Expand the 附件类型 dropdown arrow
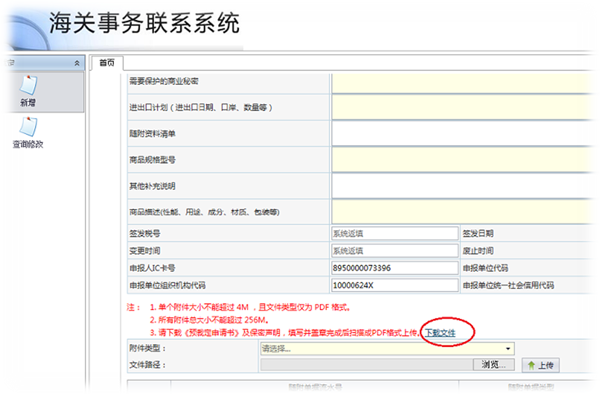 (x=508, y=348)
